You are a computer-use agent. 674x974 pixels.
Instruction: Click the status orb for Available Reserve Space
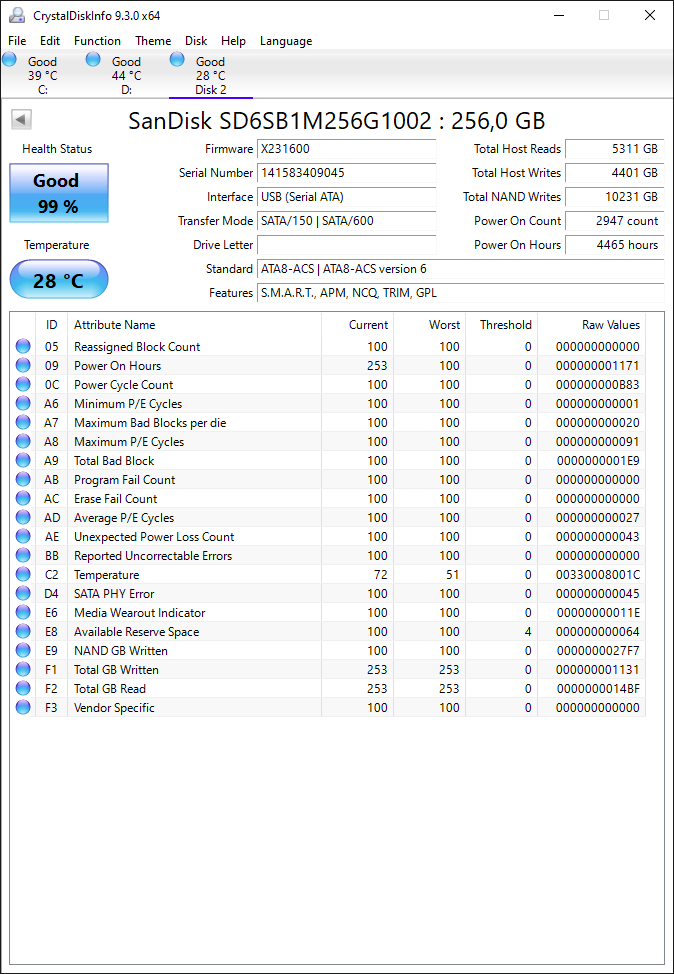coord(23,631)
